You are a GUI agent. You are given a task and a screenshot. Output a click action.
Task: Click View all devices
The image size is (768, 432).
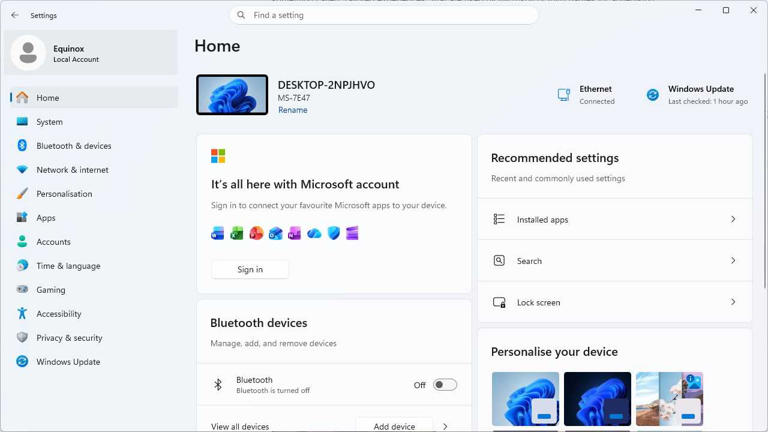pyautogui.click(x=240, y=427)
